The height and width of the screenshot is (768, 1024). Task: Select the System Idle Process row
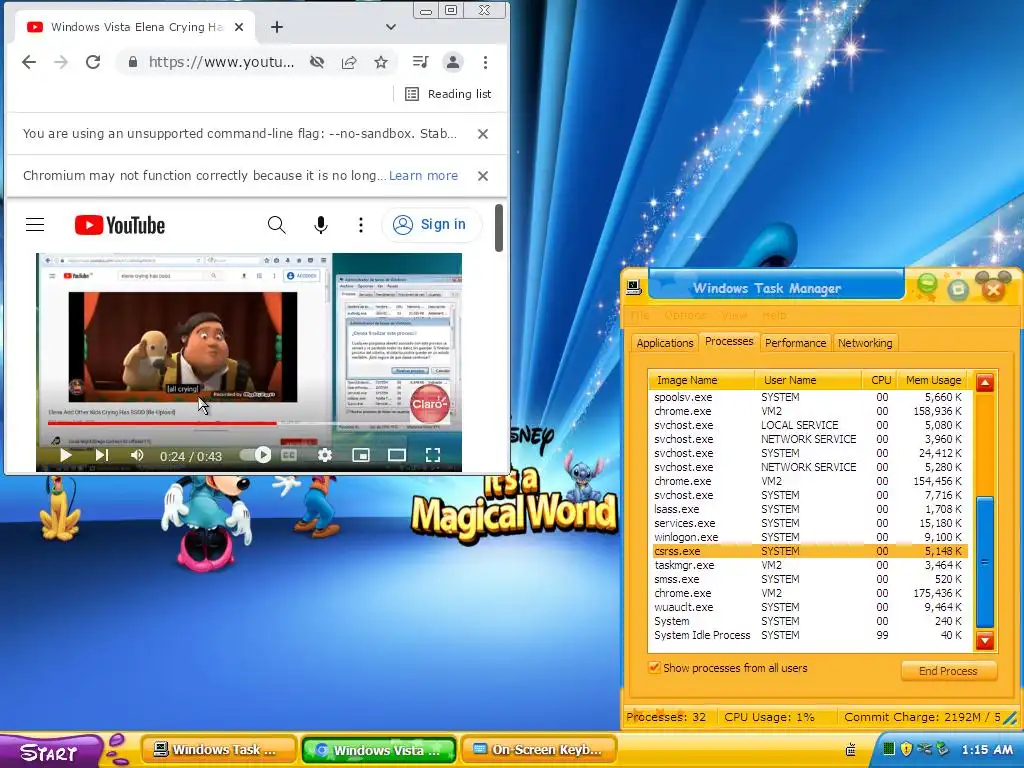(x=809, y=635)
